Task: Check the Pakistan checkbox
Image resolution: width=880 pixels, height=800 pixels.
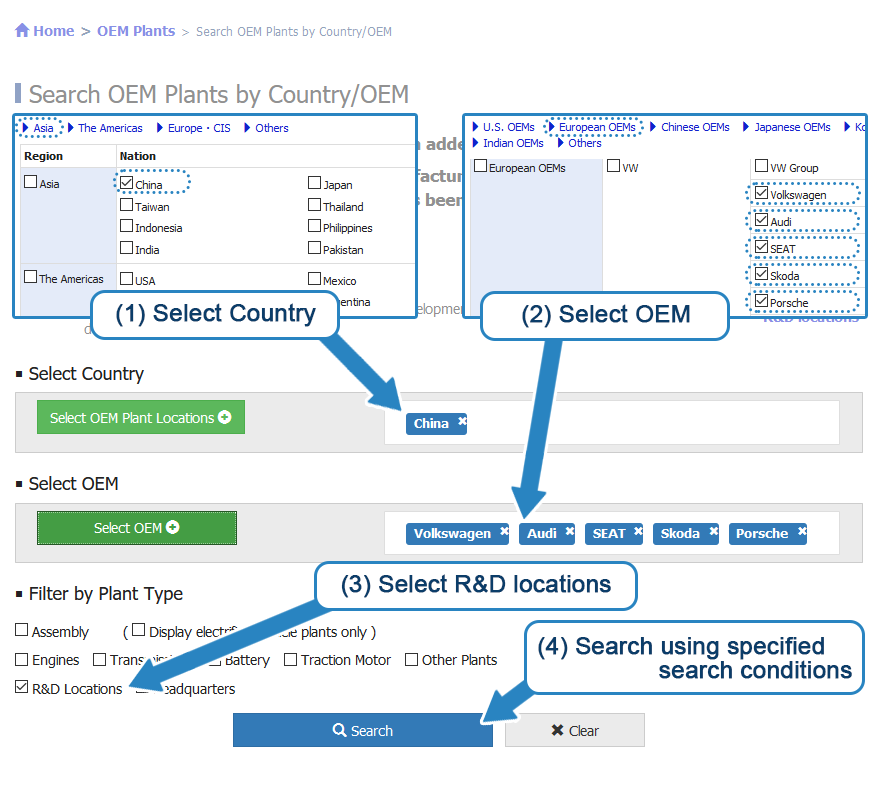Action: click(x=314, y=248)
